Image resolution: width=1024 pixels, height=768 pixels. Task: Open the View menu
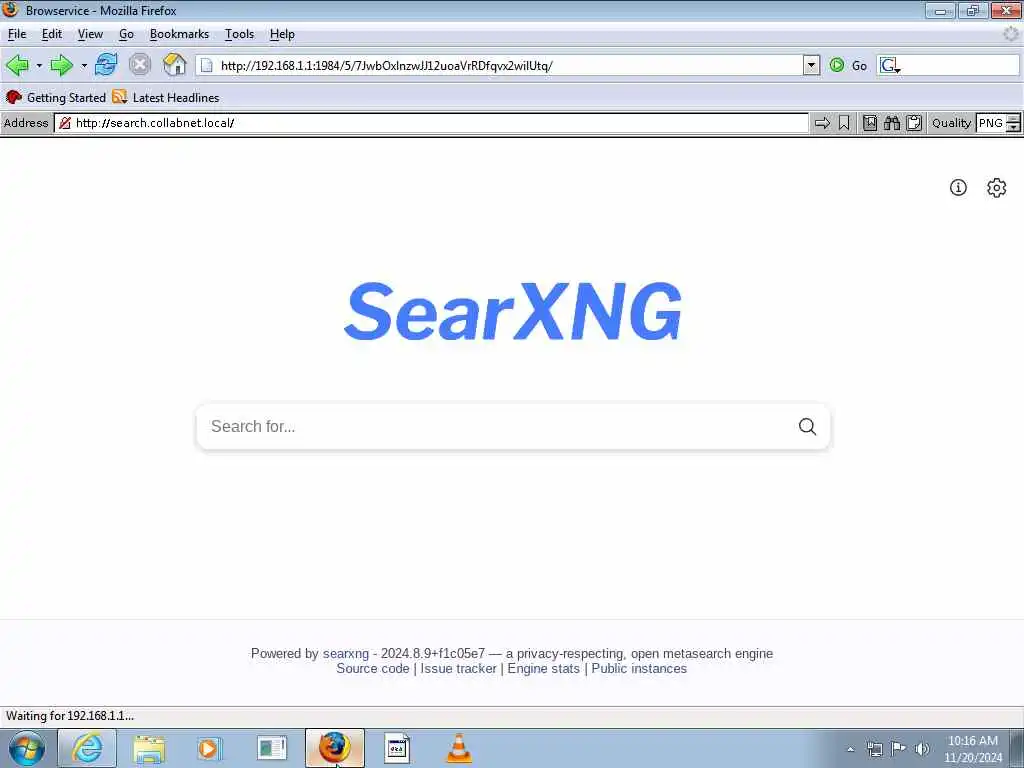[90, 34]
